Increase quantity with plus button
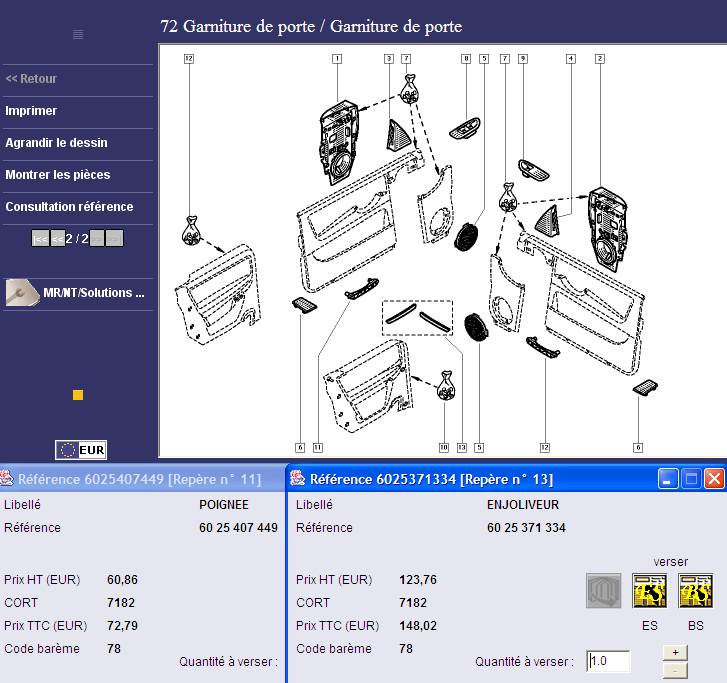This screenshot has height=683, width=727. coord(675,652)
